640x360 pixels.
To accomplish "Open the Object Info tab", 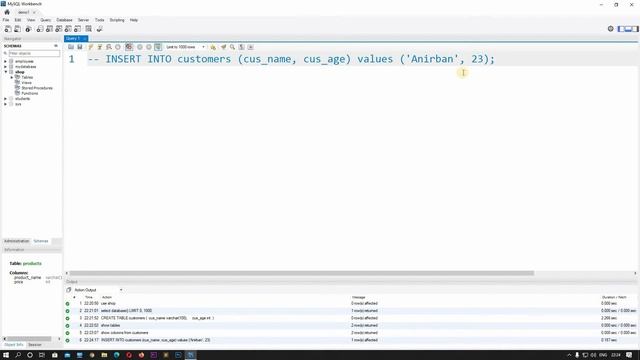I will tap(14, 345).
